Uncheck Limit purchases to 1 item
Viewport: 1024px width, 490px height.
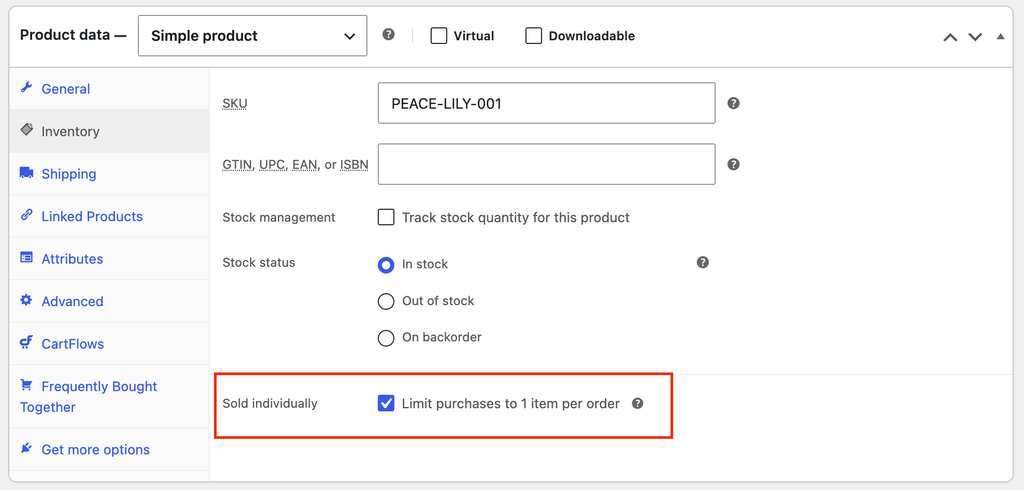386,404
